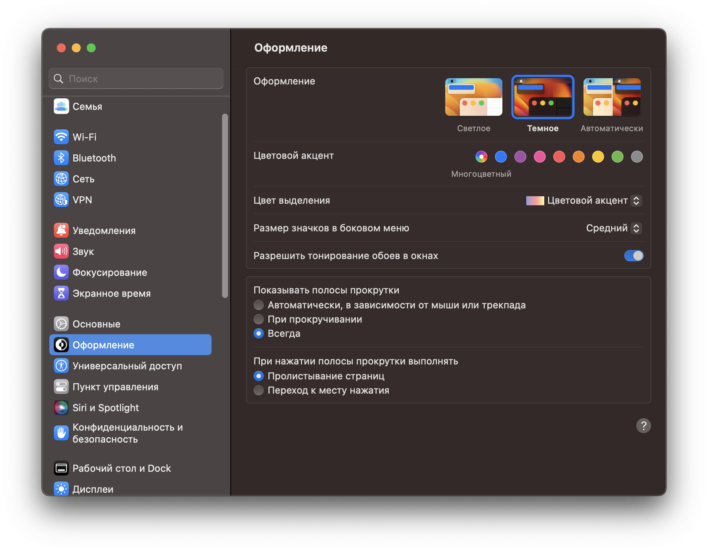The height and width of the screenshot is (551, 708).
Task: Open Siri и Spotlight label
Action: [x=106, y=407]
